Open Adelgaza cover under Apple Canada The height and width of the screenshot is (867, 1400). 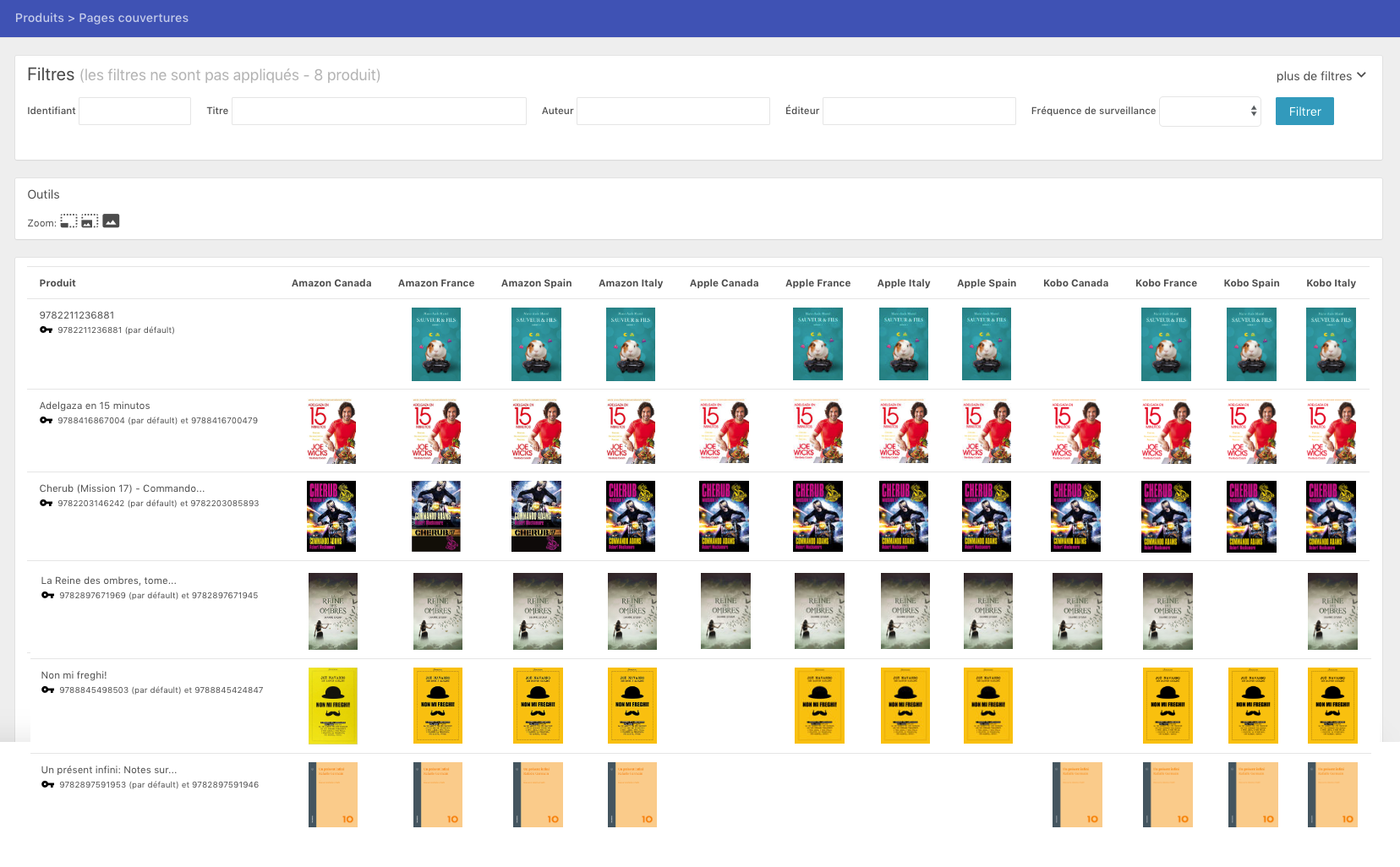[725, 431]
